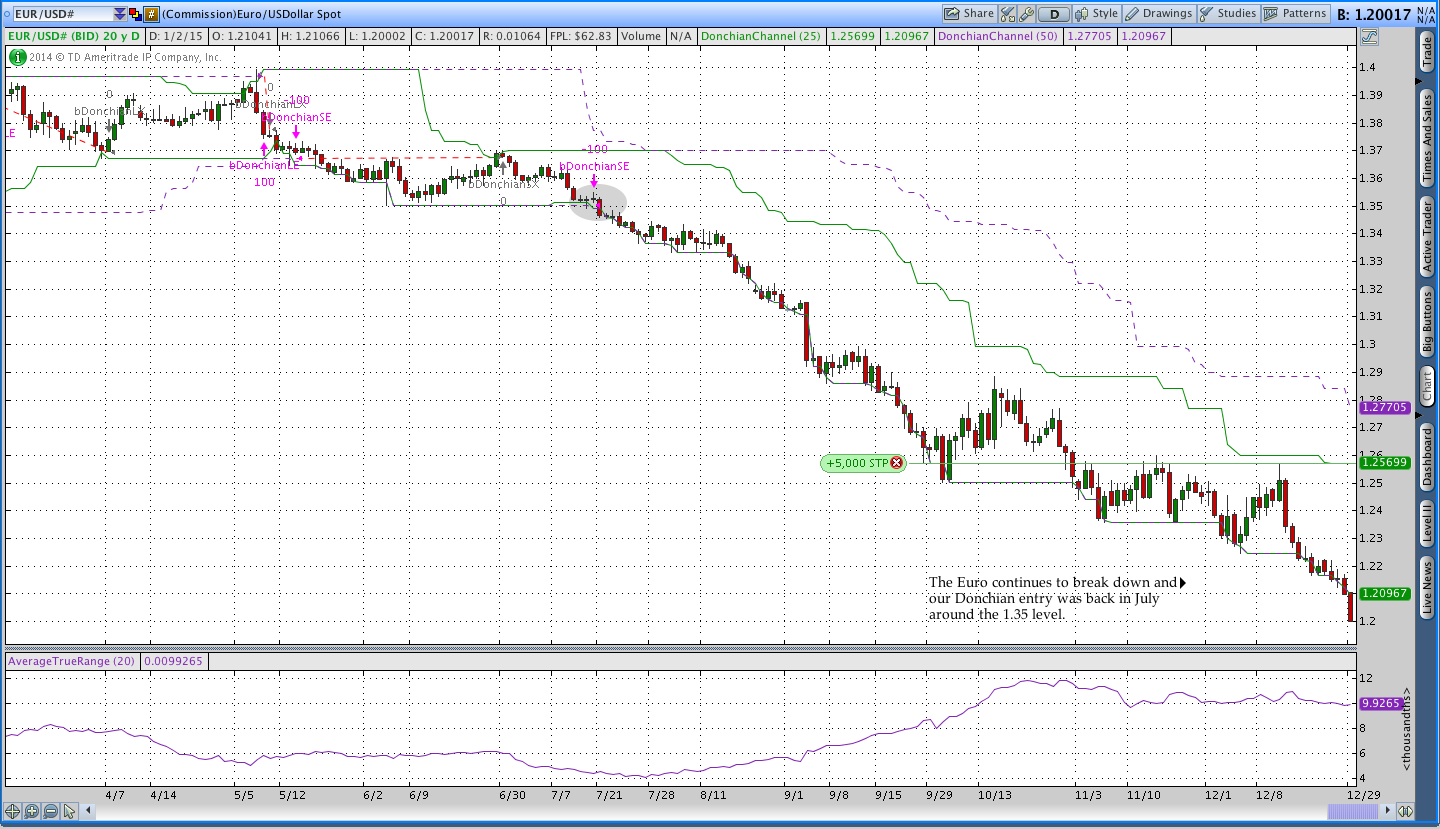Image resolution: width=1440 pixels, height=829 pixels.
Task: Click AverageTrueRange (20) study label
Action: 73,661
